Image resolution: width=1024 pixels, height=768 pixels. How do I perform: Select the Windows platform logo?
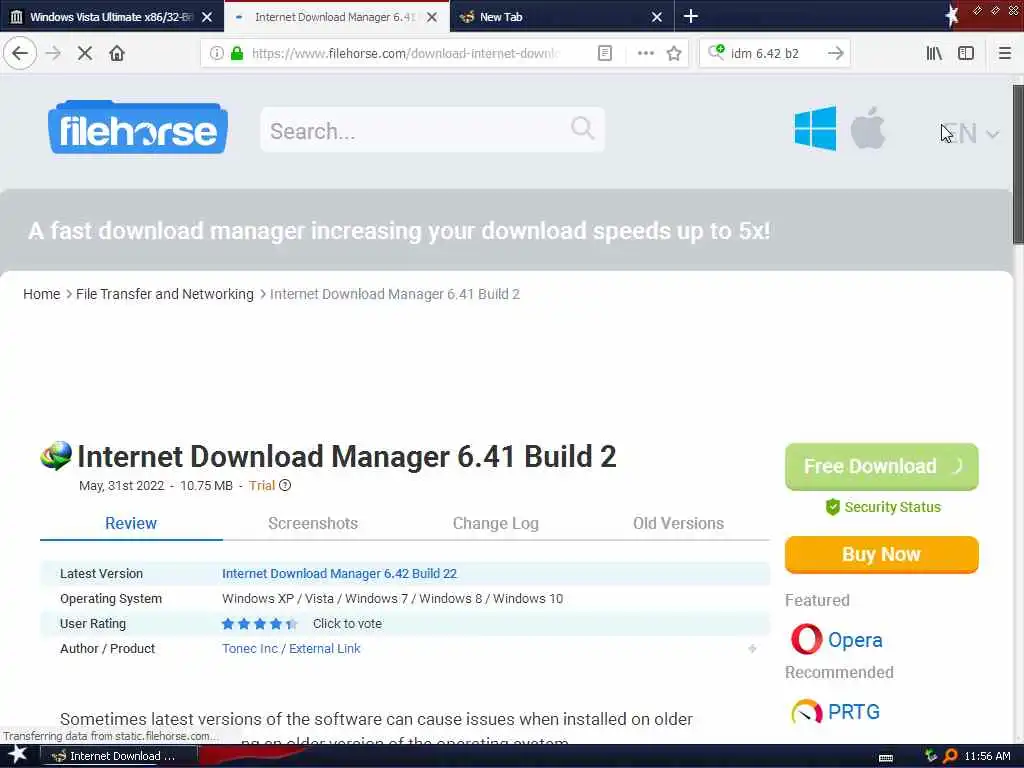(x=815, y=129)
